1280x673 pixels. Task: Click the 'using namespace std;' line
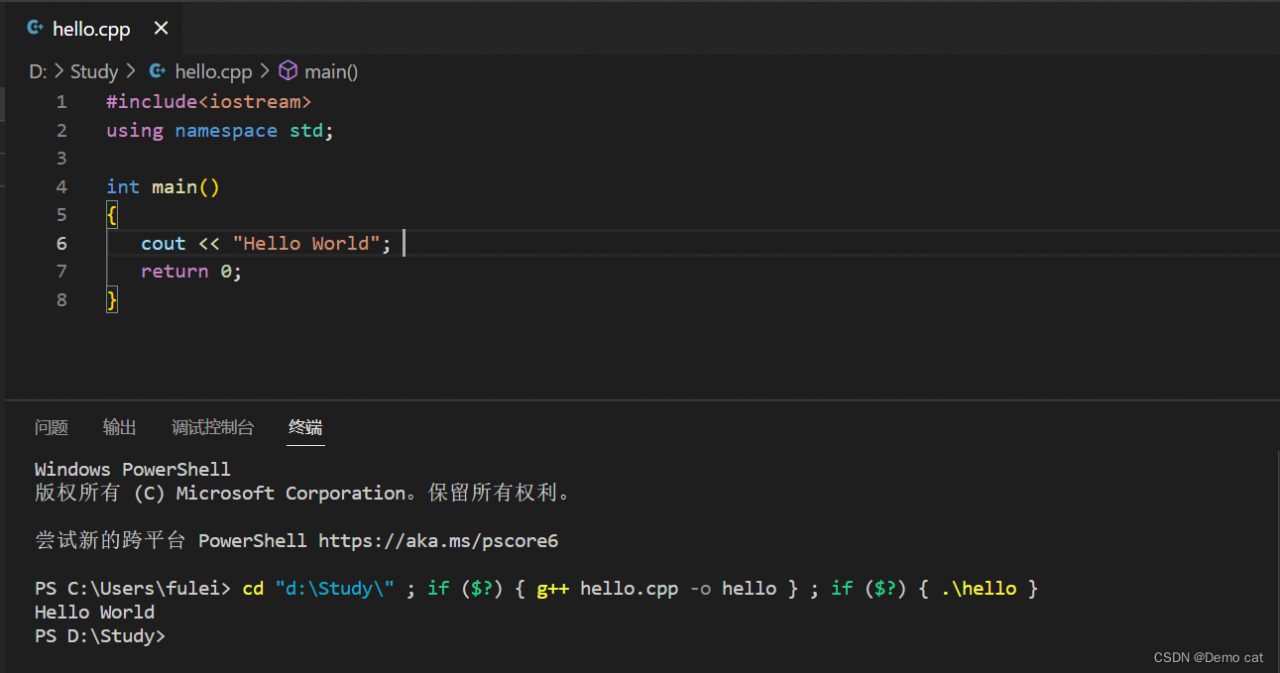click(x=220, y=130)
